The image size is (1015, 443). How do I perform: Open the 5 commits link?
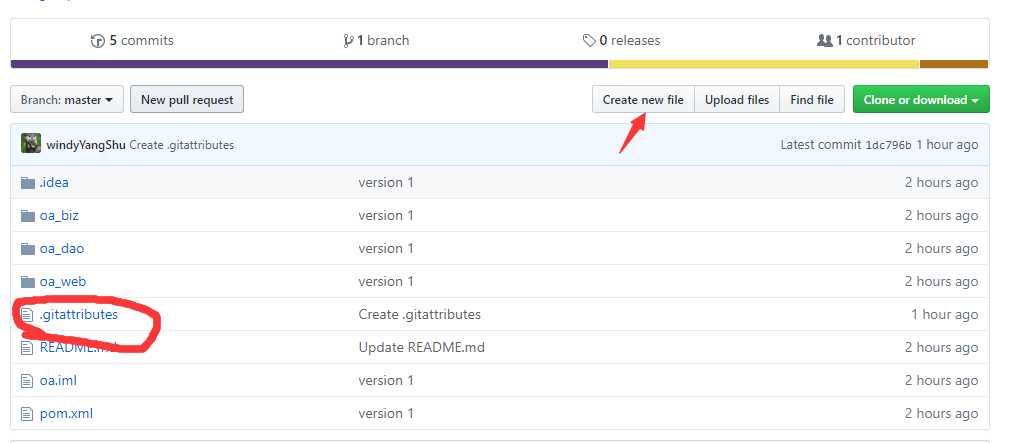[x=132, y=41]
